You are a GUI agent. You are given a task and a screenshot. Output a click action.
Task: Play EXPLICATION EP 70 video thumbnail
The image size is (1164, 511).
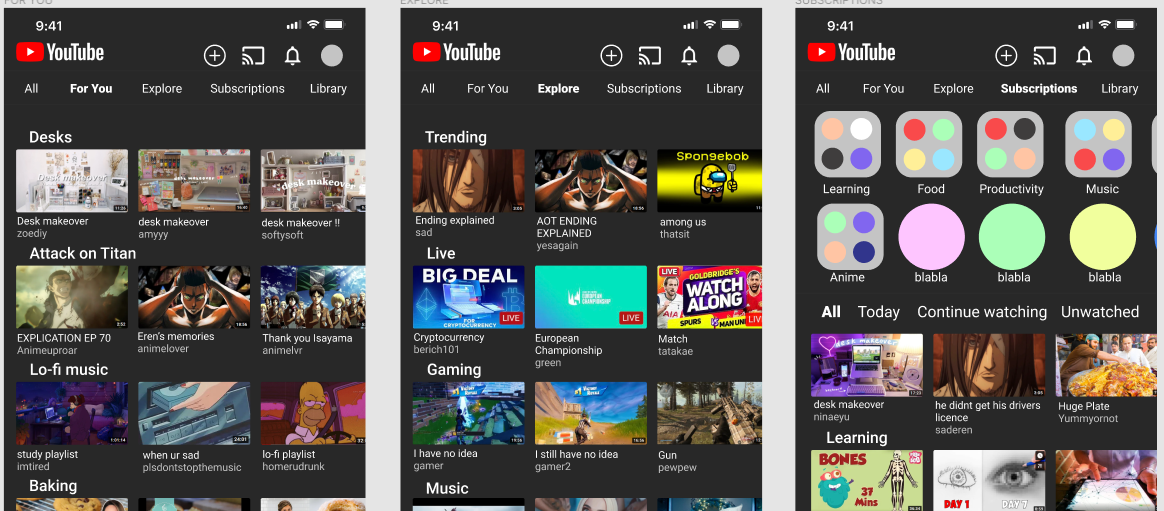tap(72, 297)
